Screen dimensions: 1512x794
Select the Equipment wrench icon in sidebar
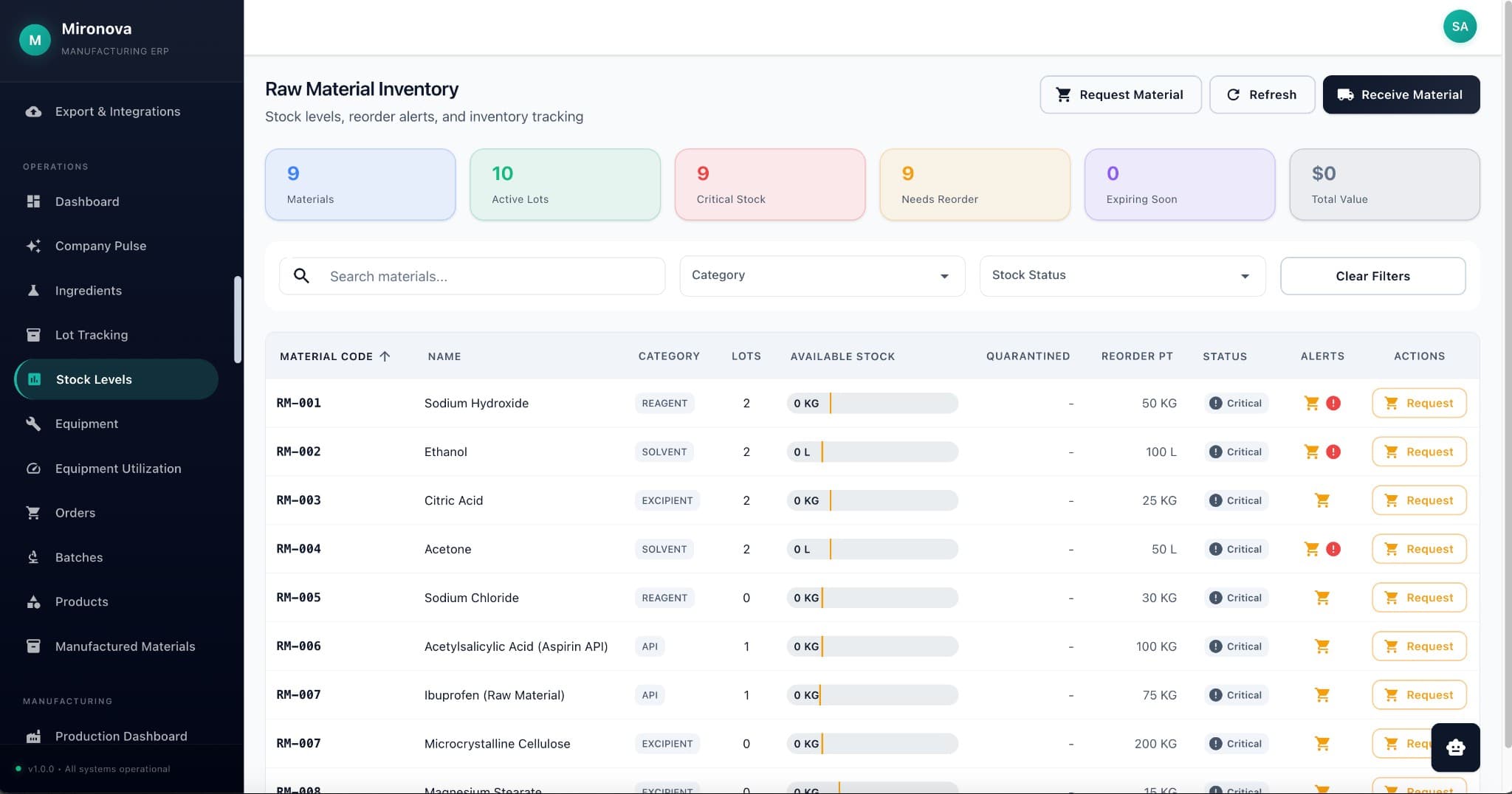point(34,424)
